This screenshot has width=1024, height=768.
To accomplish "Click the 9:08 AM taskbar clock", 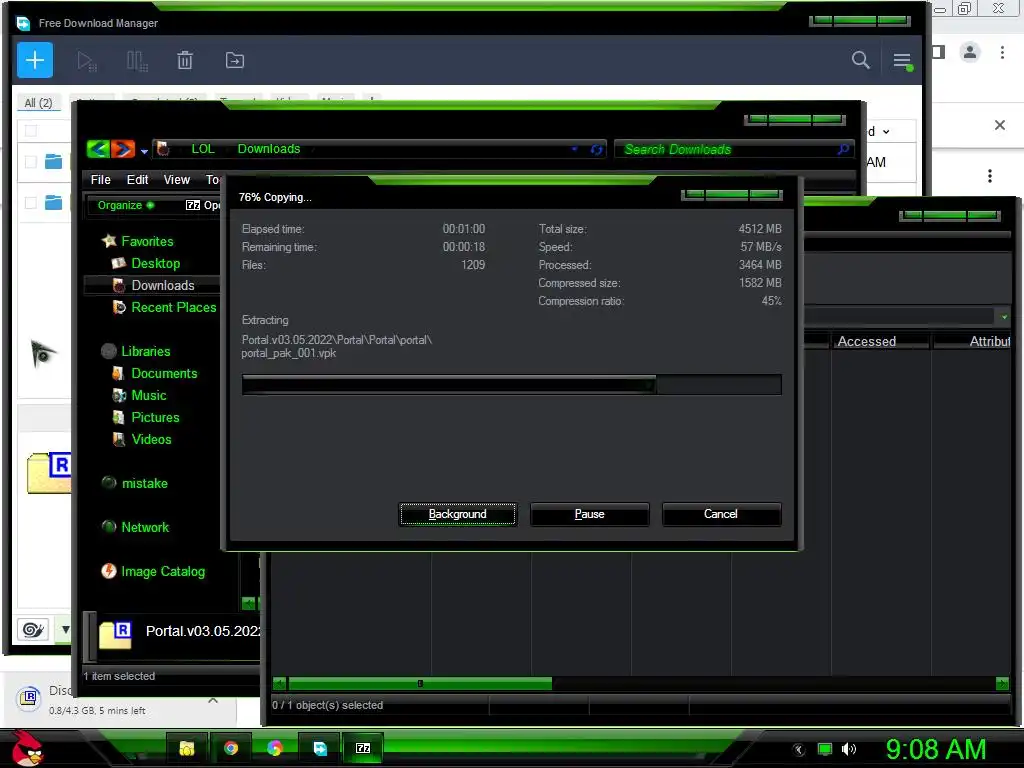I will 935,749.
